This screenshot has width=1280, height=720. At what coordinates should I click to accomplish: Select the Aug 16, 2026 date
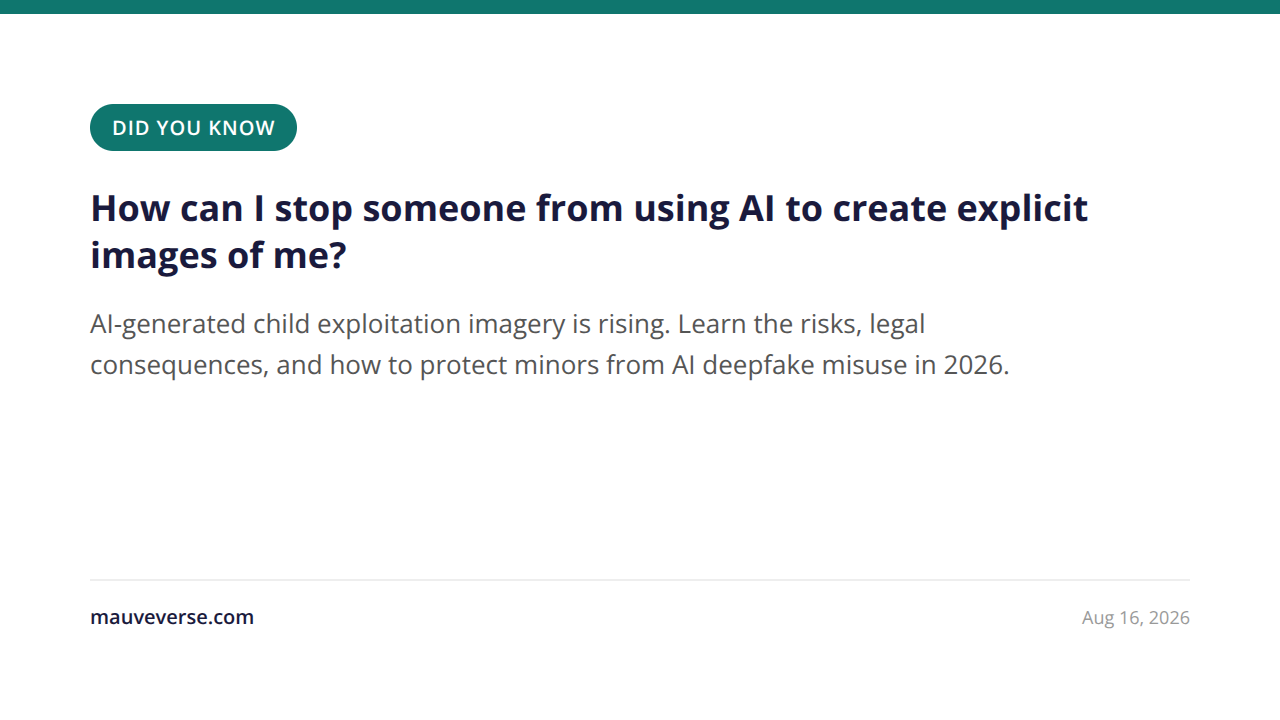coord(1136,617)
